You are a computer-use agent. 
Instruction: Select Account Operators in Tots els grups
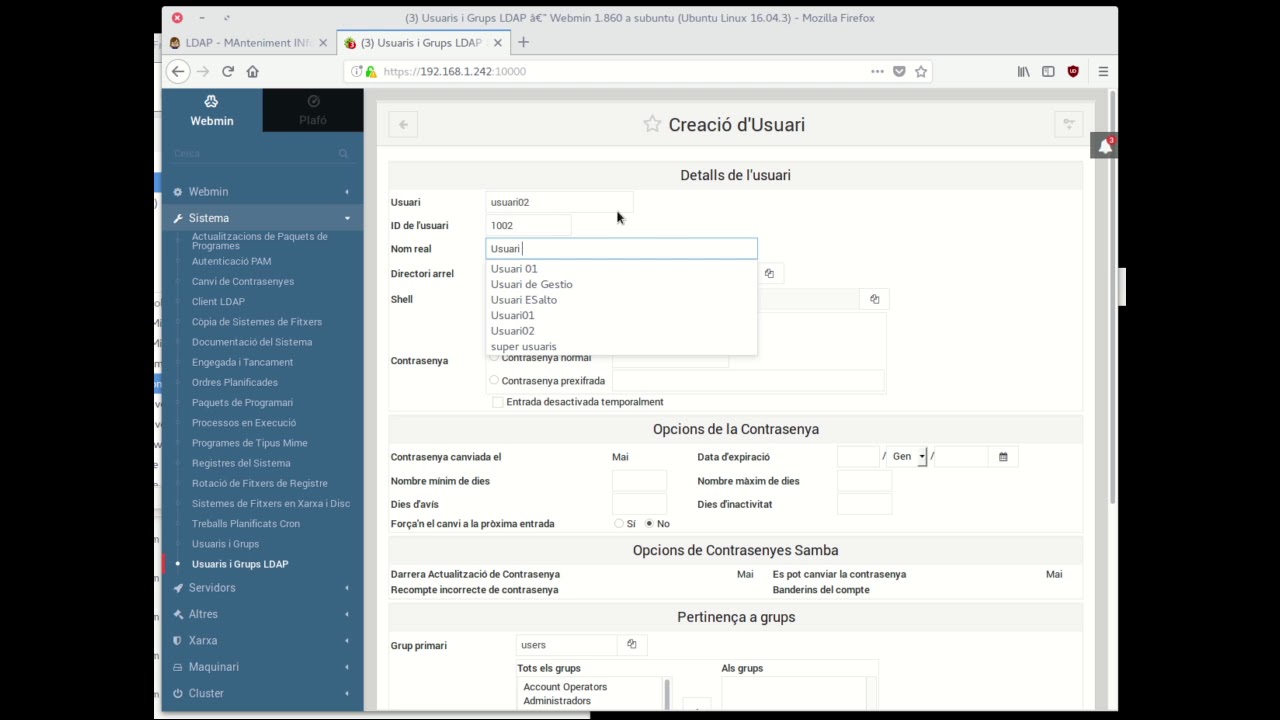[565, 687]
